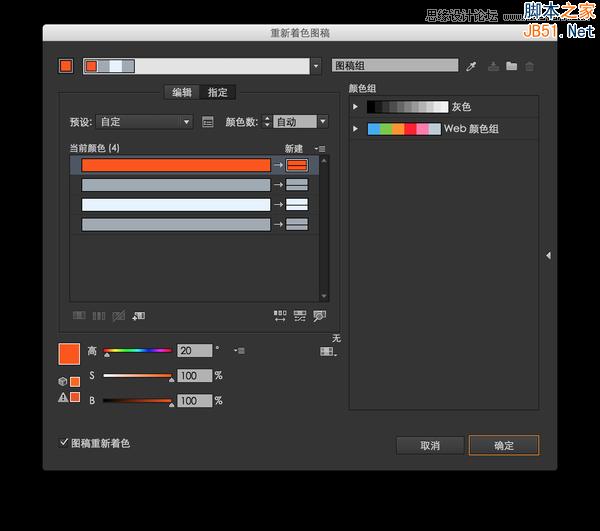Open the 颜色数 dropdown arrow next to 自动
The image size is (600, 531).
click(x=323, y=122)
